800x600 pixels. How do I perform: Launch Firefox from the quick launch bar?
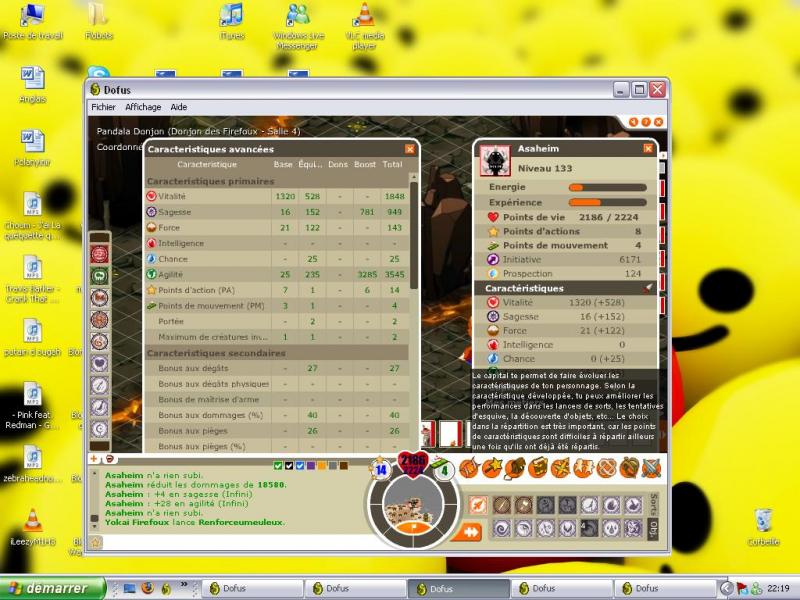tap(147, 588)
